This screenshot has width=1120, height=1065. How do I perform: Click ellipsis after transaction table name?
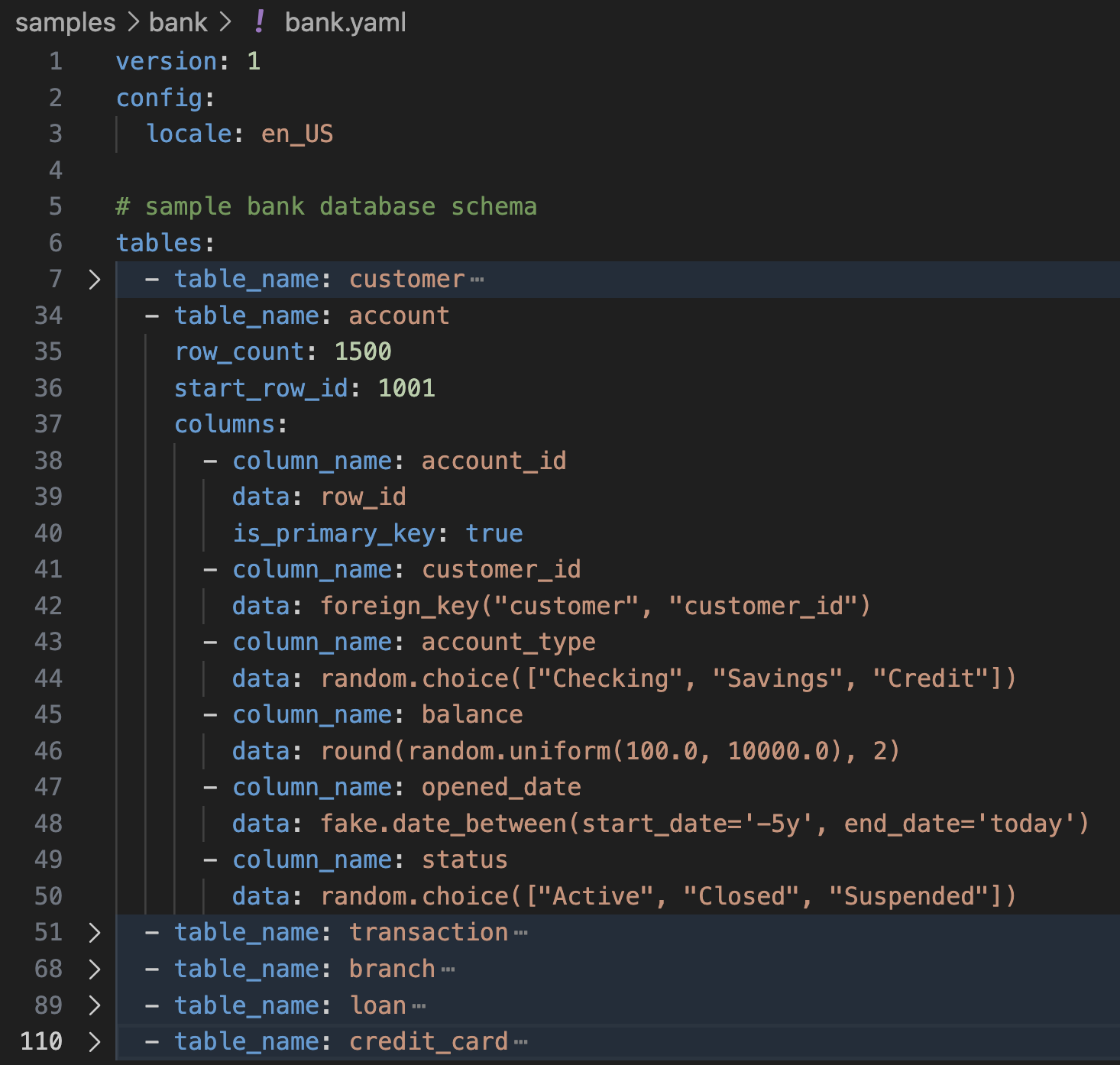(523, 932)
